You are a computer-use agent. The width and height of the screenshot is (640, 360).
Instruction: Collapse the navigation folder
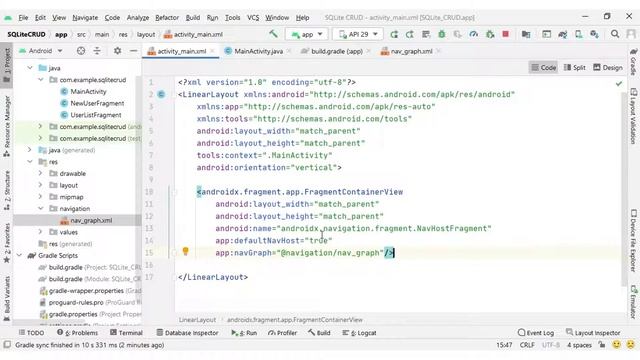41,208
